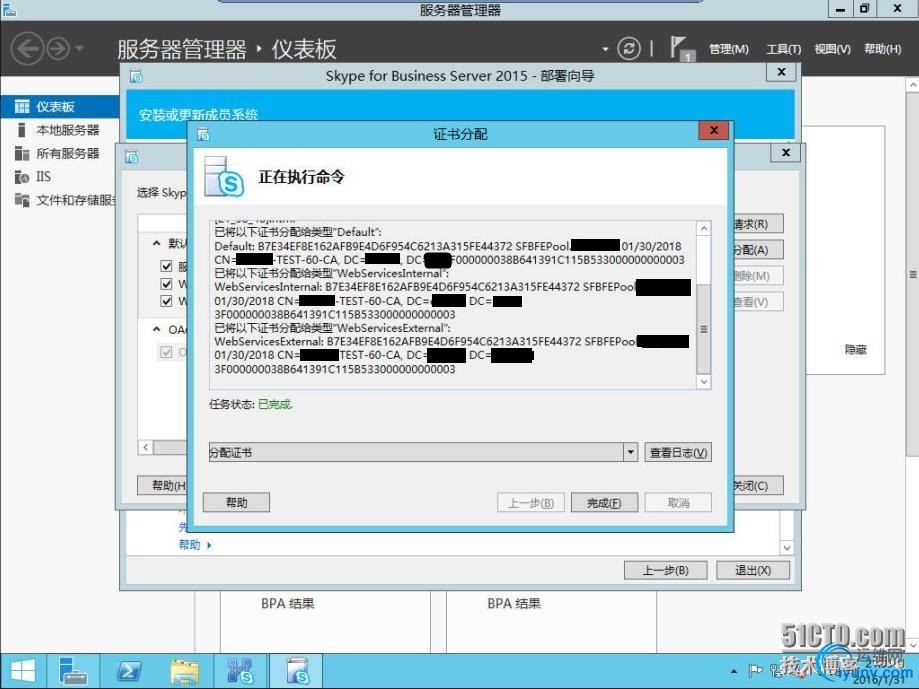Viewport: 919px width, 689px height.
Task: Click 查看日志(V) button
Action: pyautogui.click(x=678, y=452)
